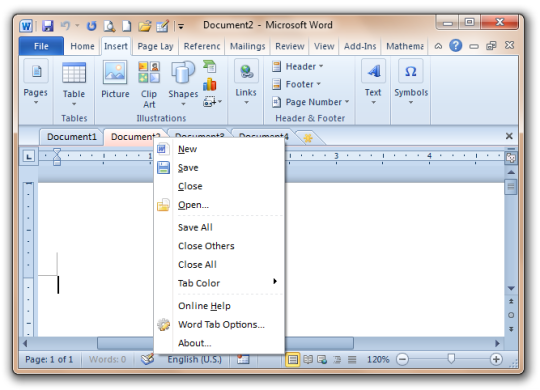Minimize the ribbon with the caret icon

tap(438, 46)
